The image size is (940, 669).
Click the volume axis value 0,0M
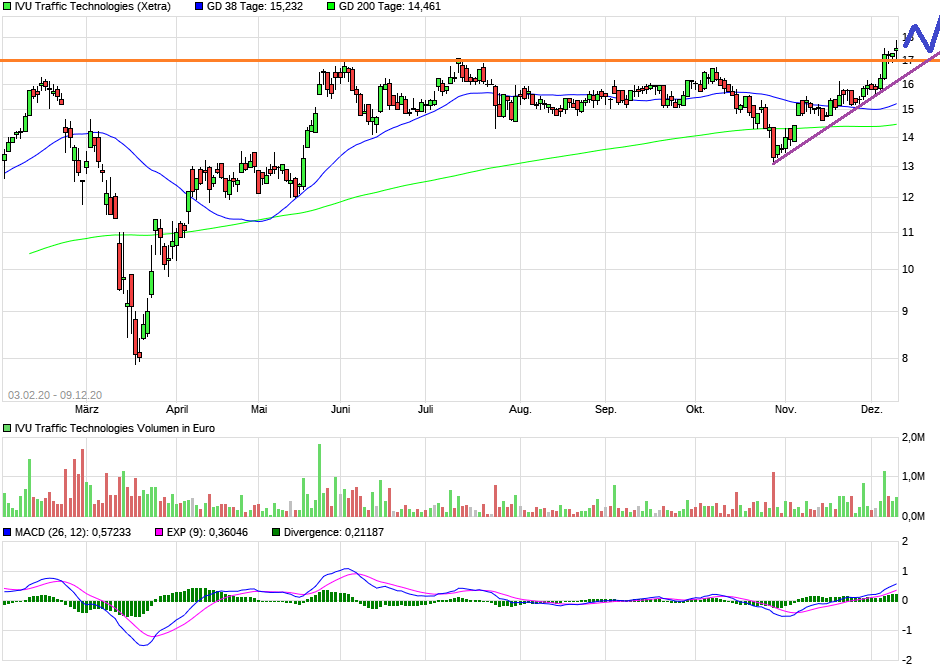coord(914,516)
